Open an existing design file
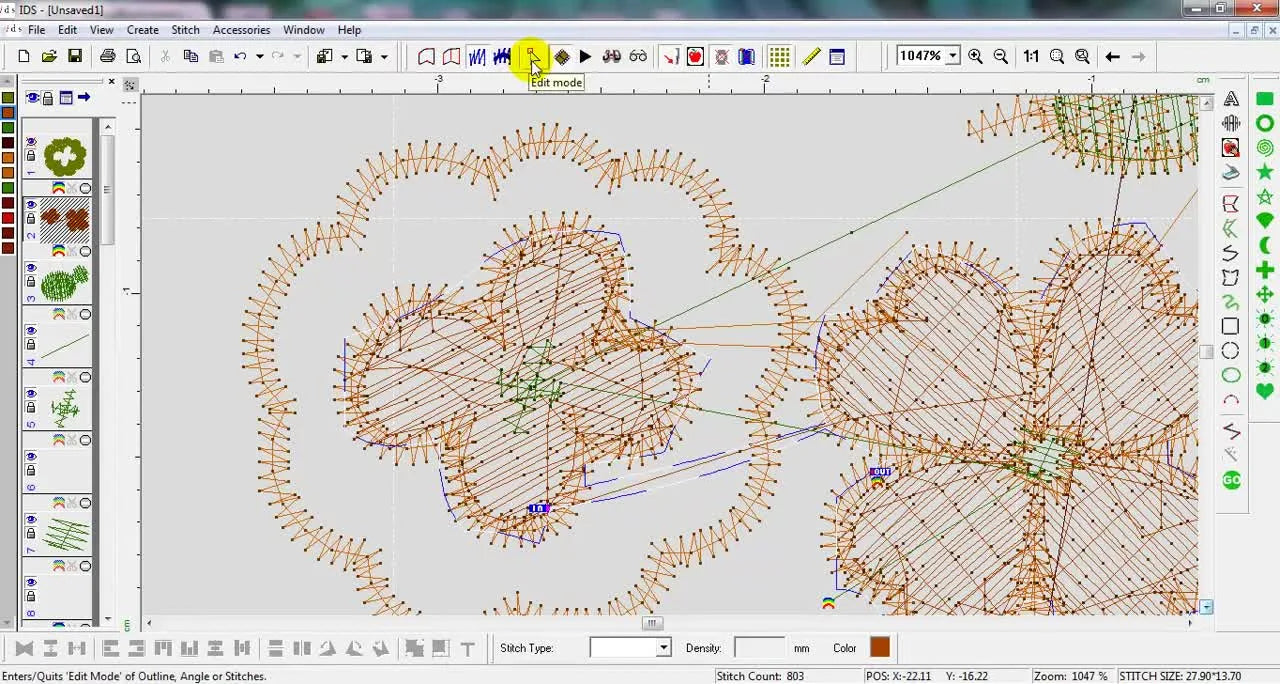This screenshot has height=684, width=1280. pyautogui.click(x=49, y=57)
